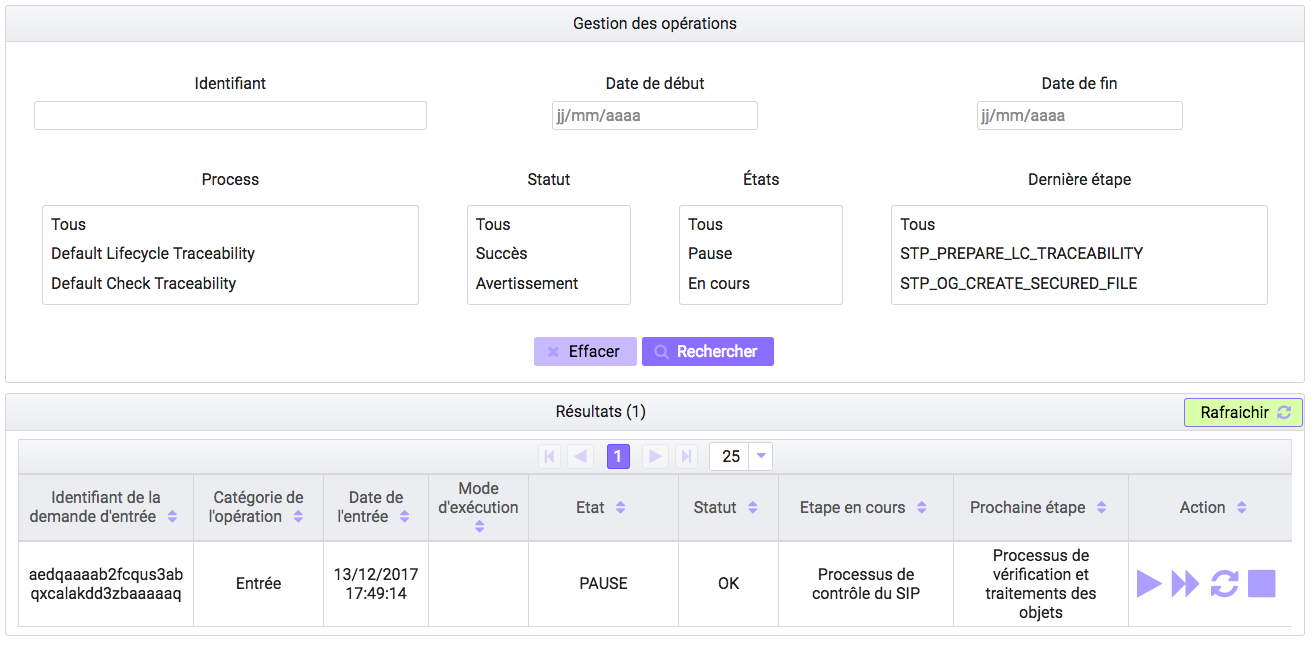The image size is (1315, 645).
Task: Select Default Lifecycle Traceability in Process list
Action: click(x=153, y=254)
